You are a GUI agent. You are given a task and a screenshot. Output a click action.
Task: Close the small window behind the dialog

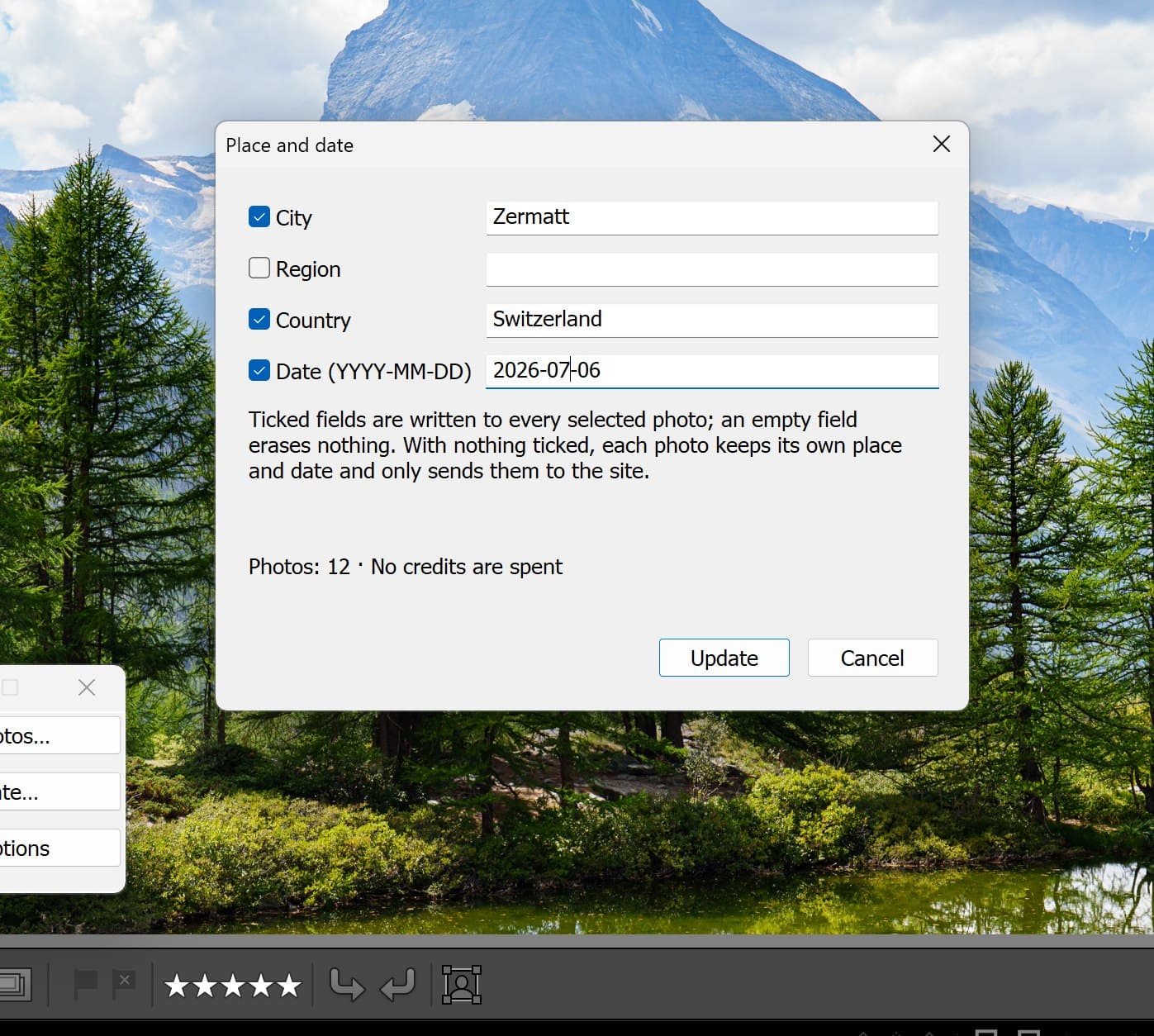point(87,687)
